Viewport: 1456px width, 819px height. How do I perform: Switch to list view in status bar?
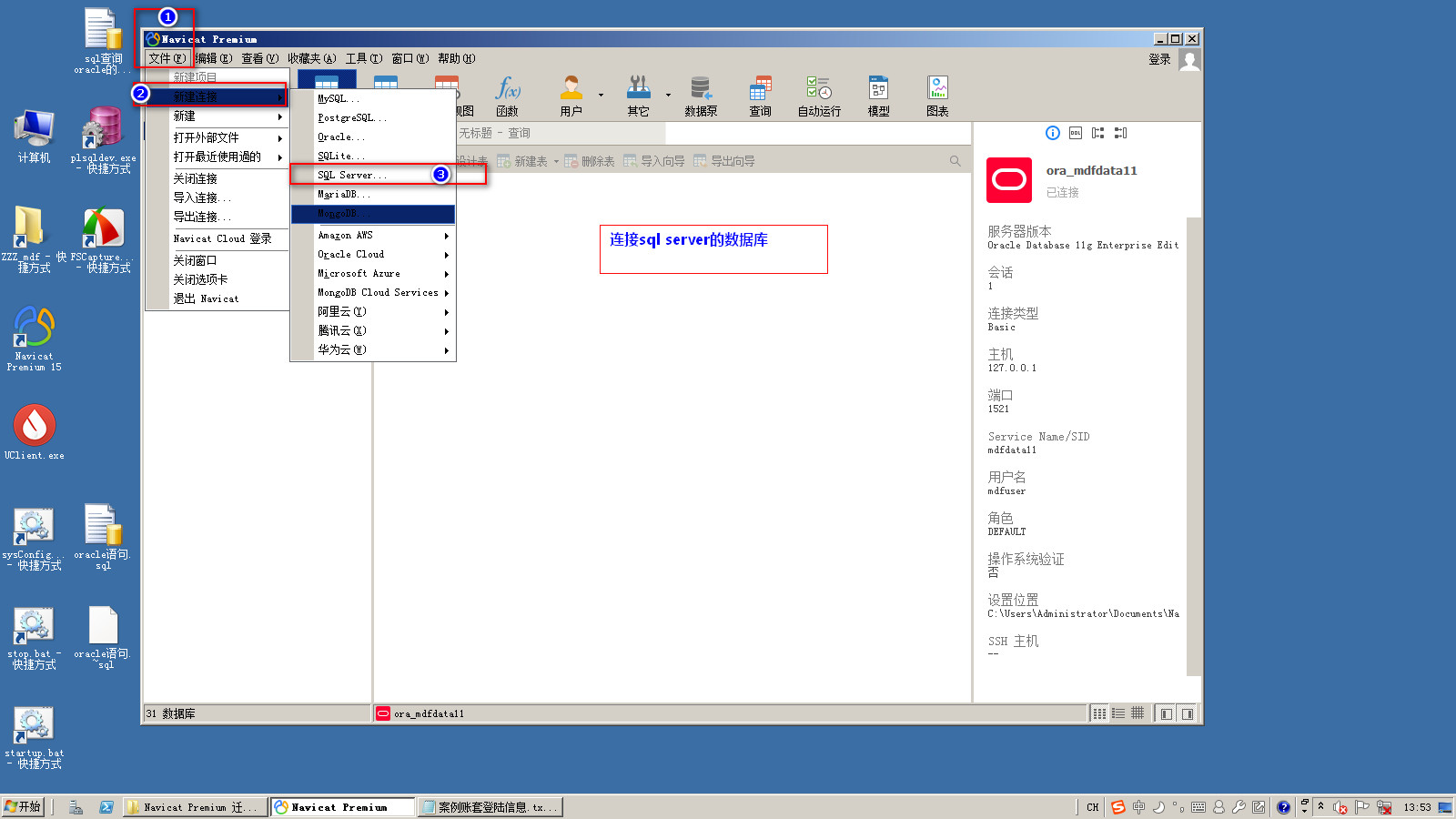point(1118,713)
